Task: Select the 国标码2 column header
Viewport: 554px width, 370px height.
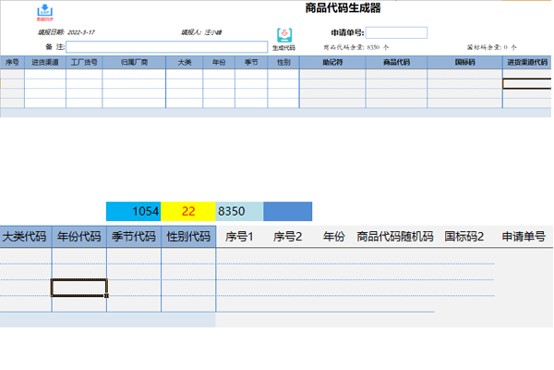Action: pos(464,236)
